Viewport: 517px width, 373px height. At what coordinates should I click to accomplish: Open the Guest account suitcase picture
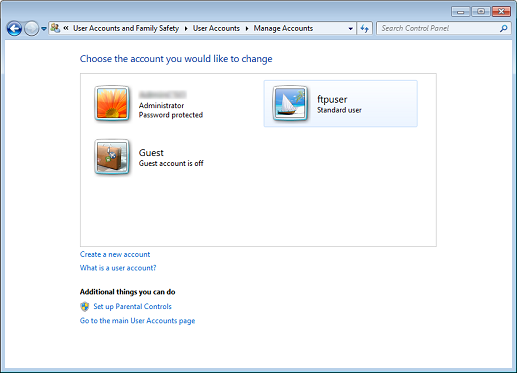[112, 157]
